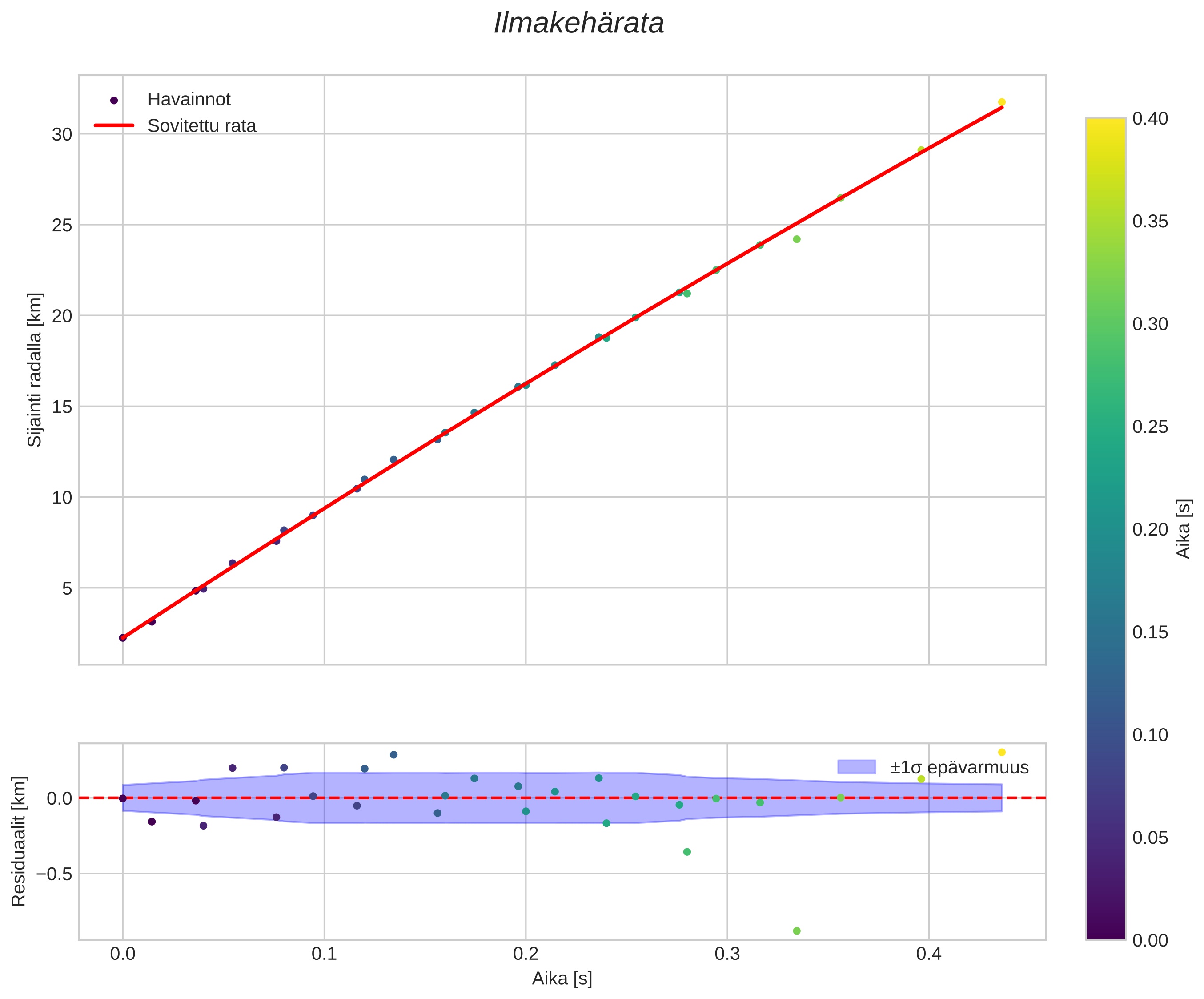Click the 30 tick label on y-axis
The width and height of the screenshot is (1204, 999).
pyautogui.click(x=62, y=135)
